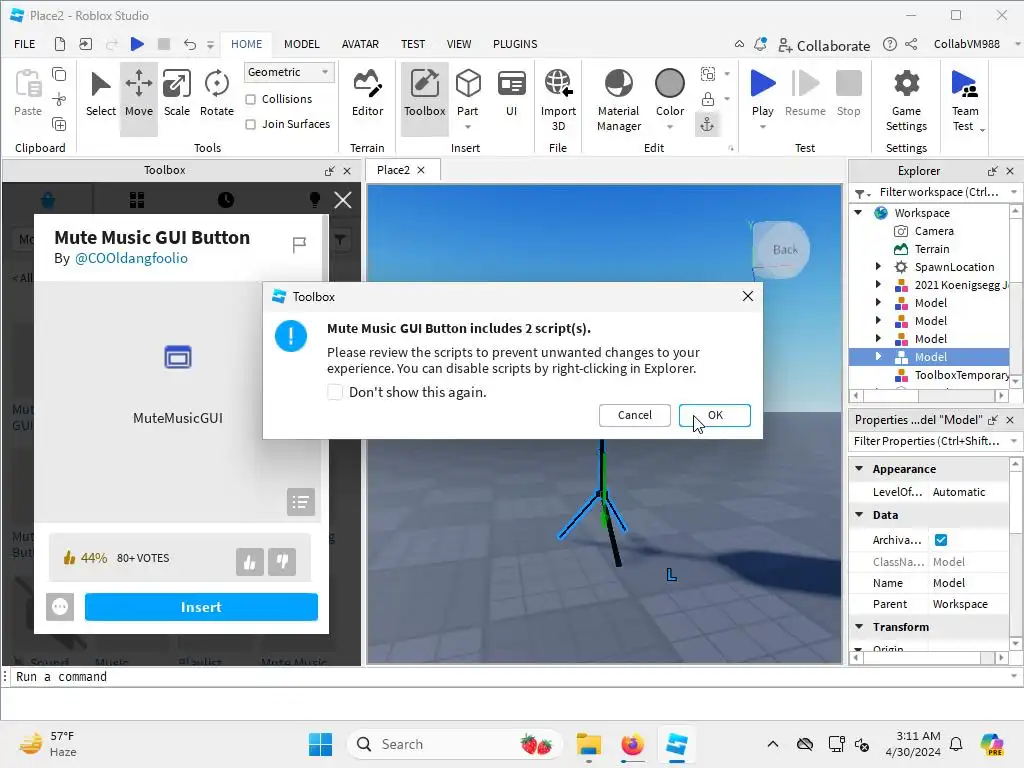This screenshot has height=768, width=1024.
Task: Open Windows Start menu
Action: tap(320, 744)
